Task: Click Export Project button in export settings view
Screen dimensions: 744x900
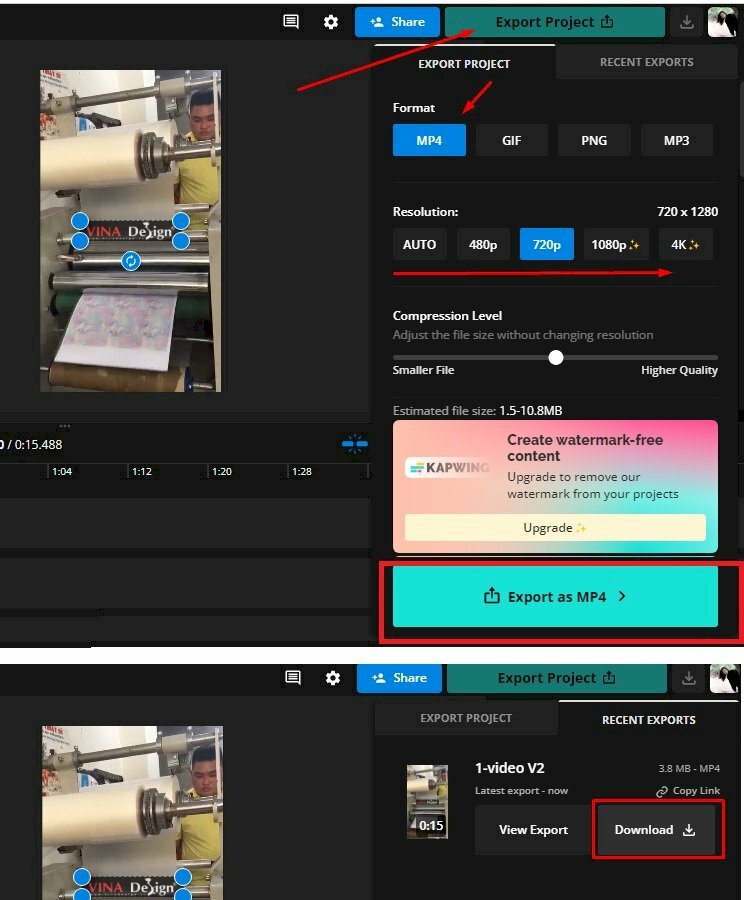Action: [x=555, y=22]
